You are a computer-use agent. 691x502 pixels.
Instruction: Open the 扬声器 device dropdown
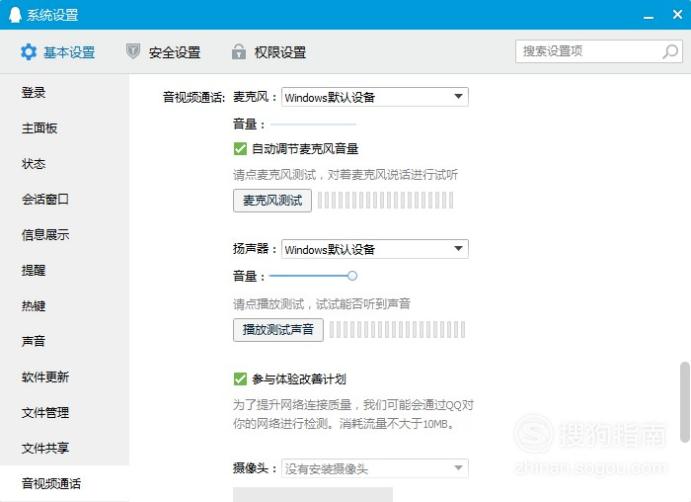[375, 249]
